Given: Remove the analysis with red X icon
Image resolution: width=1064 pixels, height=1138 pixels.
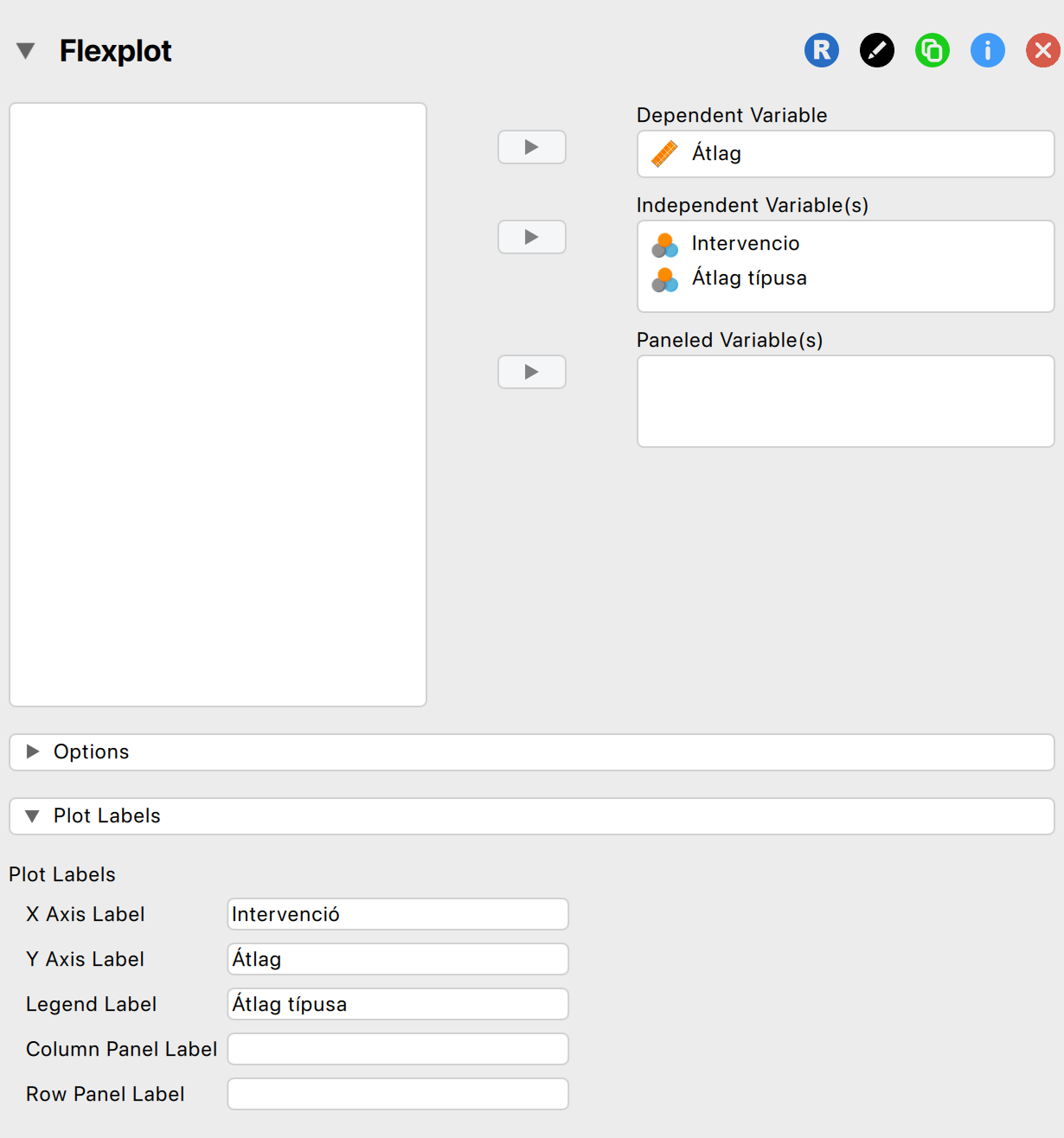Looking at the screenshot, I should point(1042,50).
